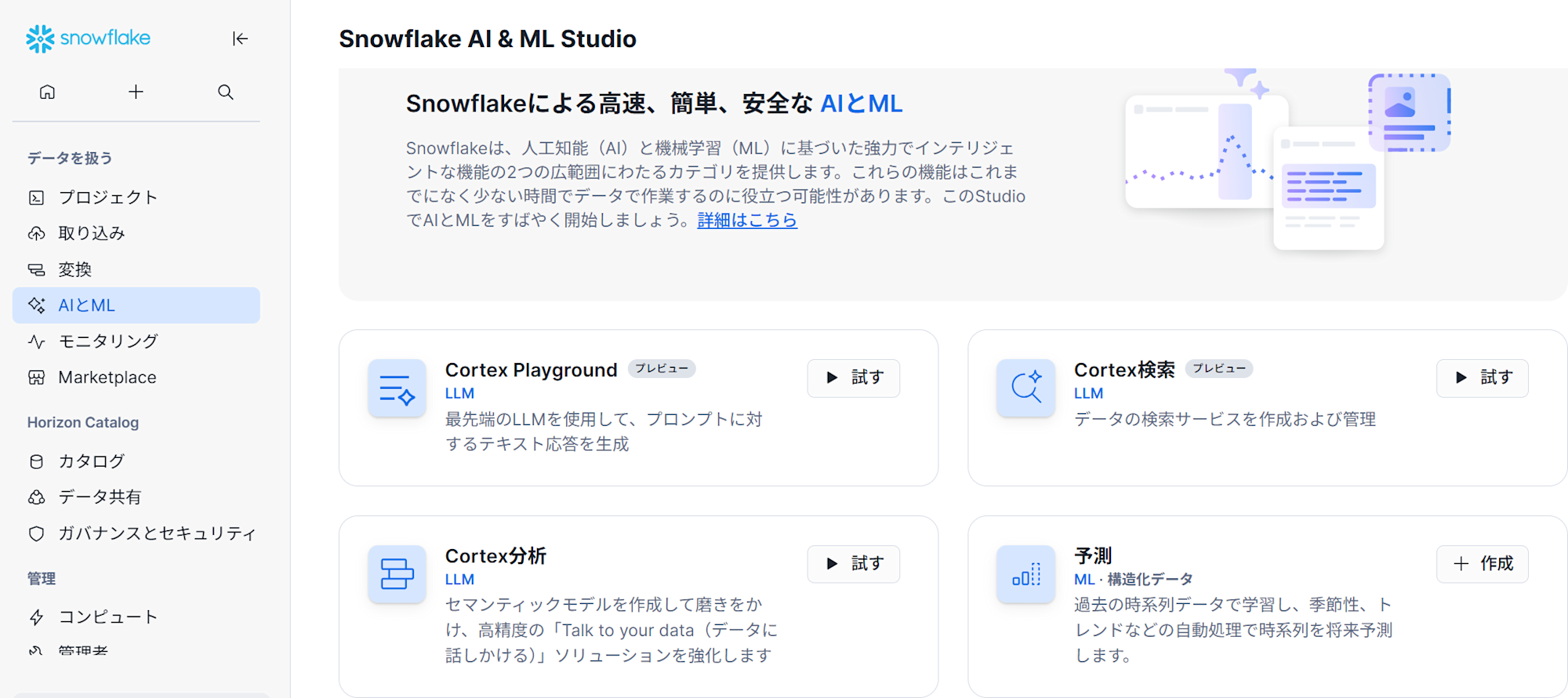Click the LLM label under Cortex Playground
Screen dimensions: 1568x698
(x=459, y=394)
